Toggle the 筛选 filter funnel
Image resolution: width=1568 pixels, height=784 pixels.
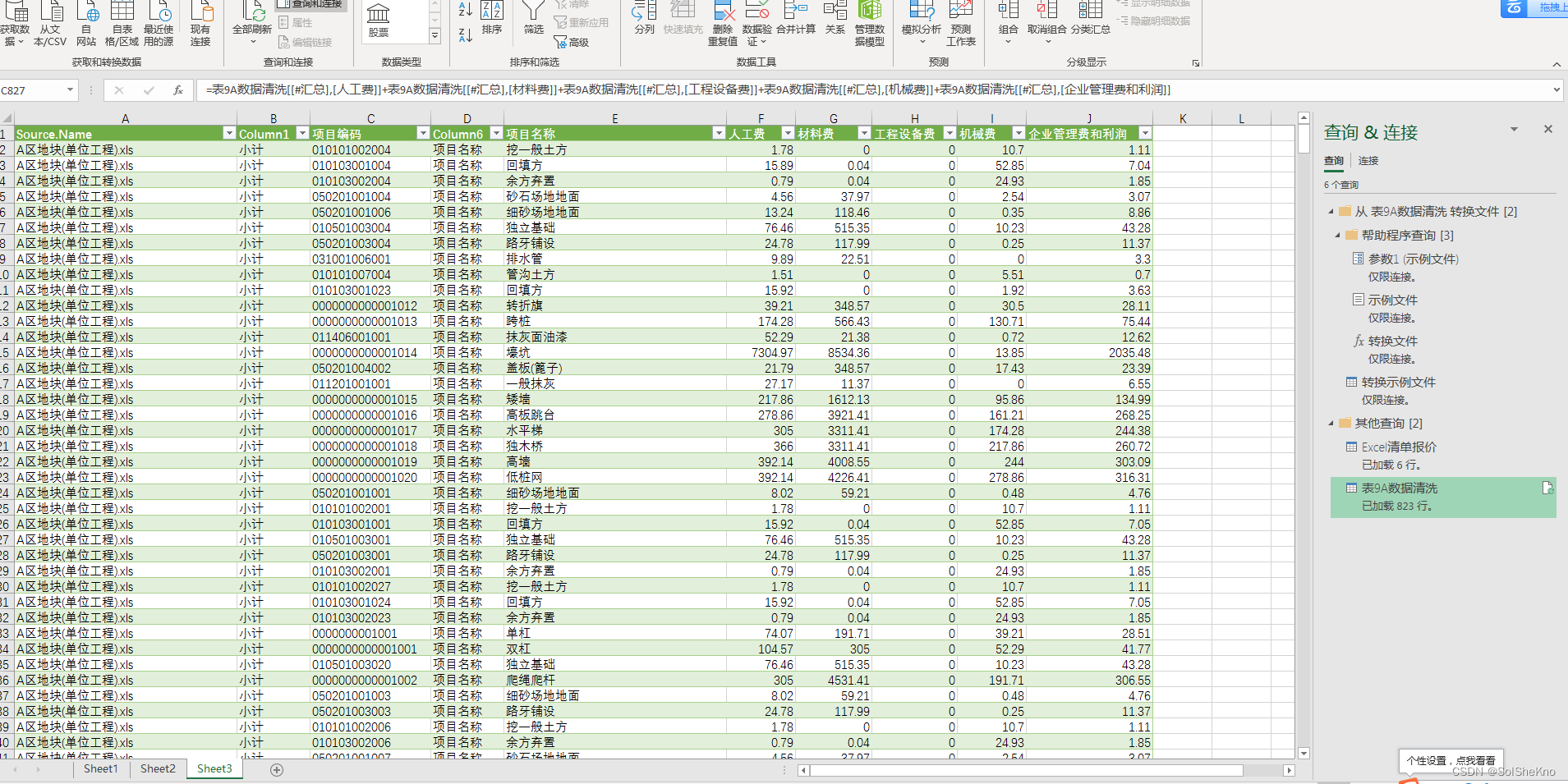coord(534,18)
